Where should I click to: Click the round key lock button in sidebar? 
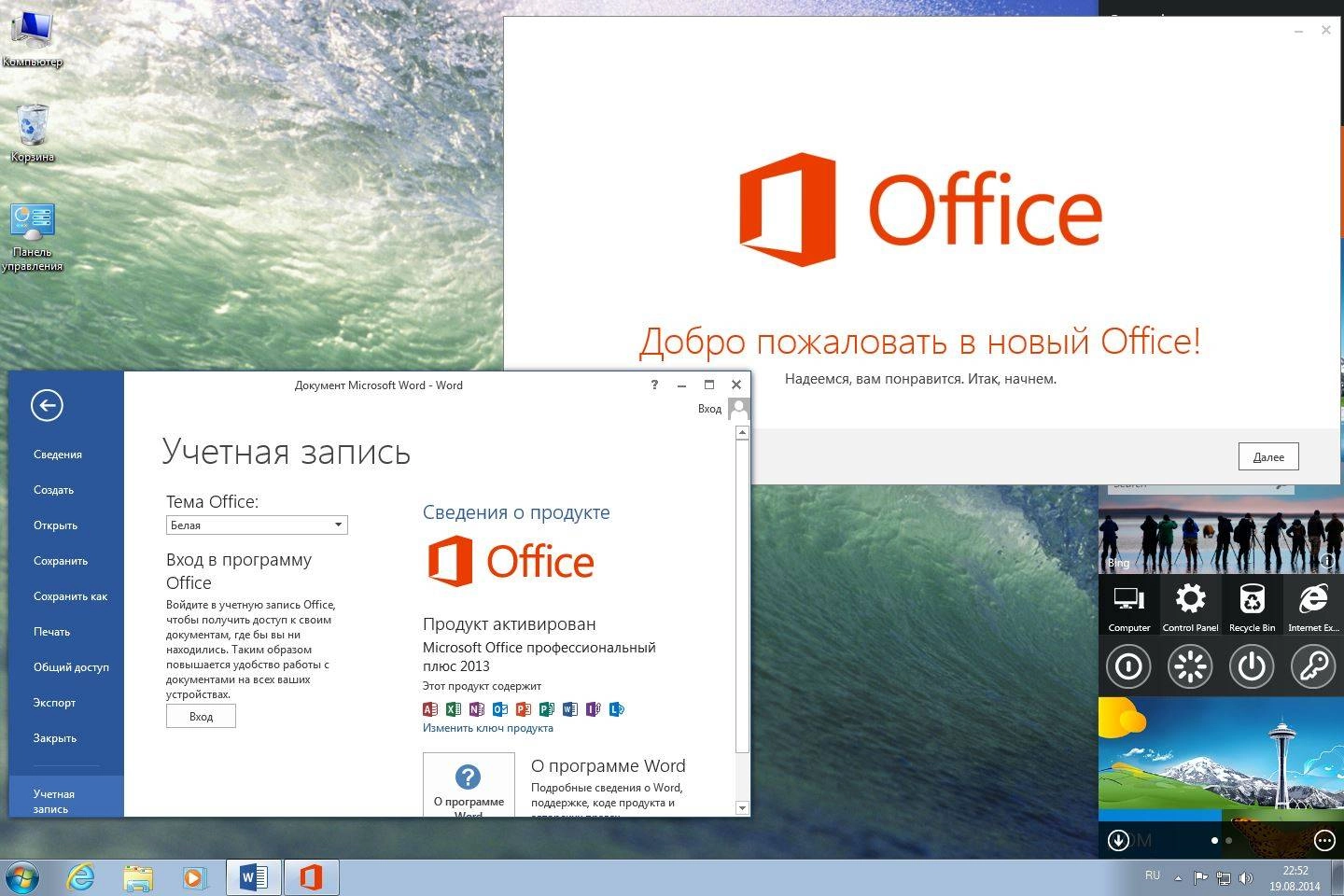pos(1313,666)
